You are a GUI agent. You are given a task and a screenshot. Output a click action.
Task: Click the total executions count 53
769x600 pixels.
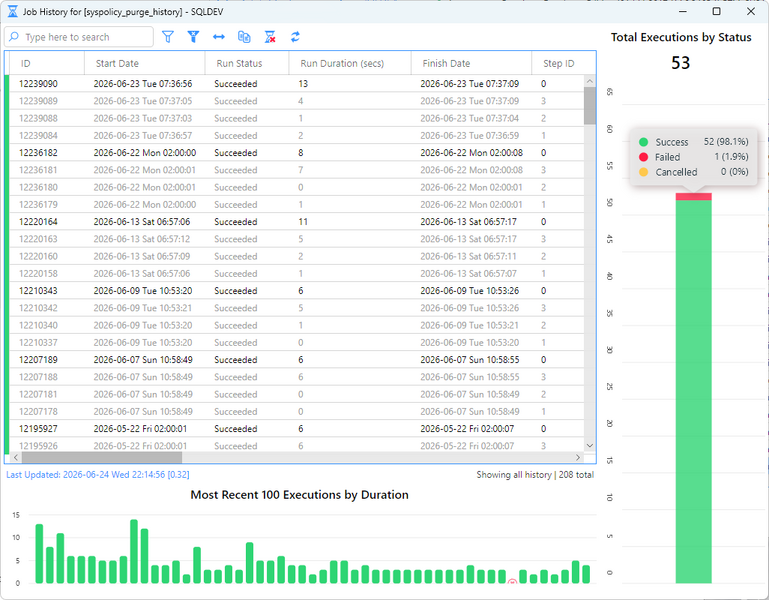681,63
